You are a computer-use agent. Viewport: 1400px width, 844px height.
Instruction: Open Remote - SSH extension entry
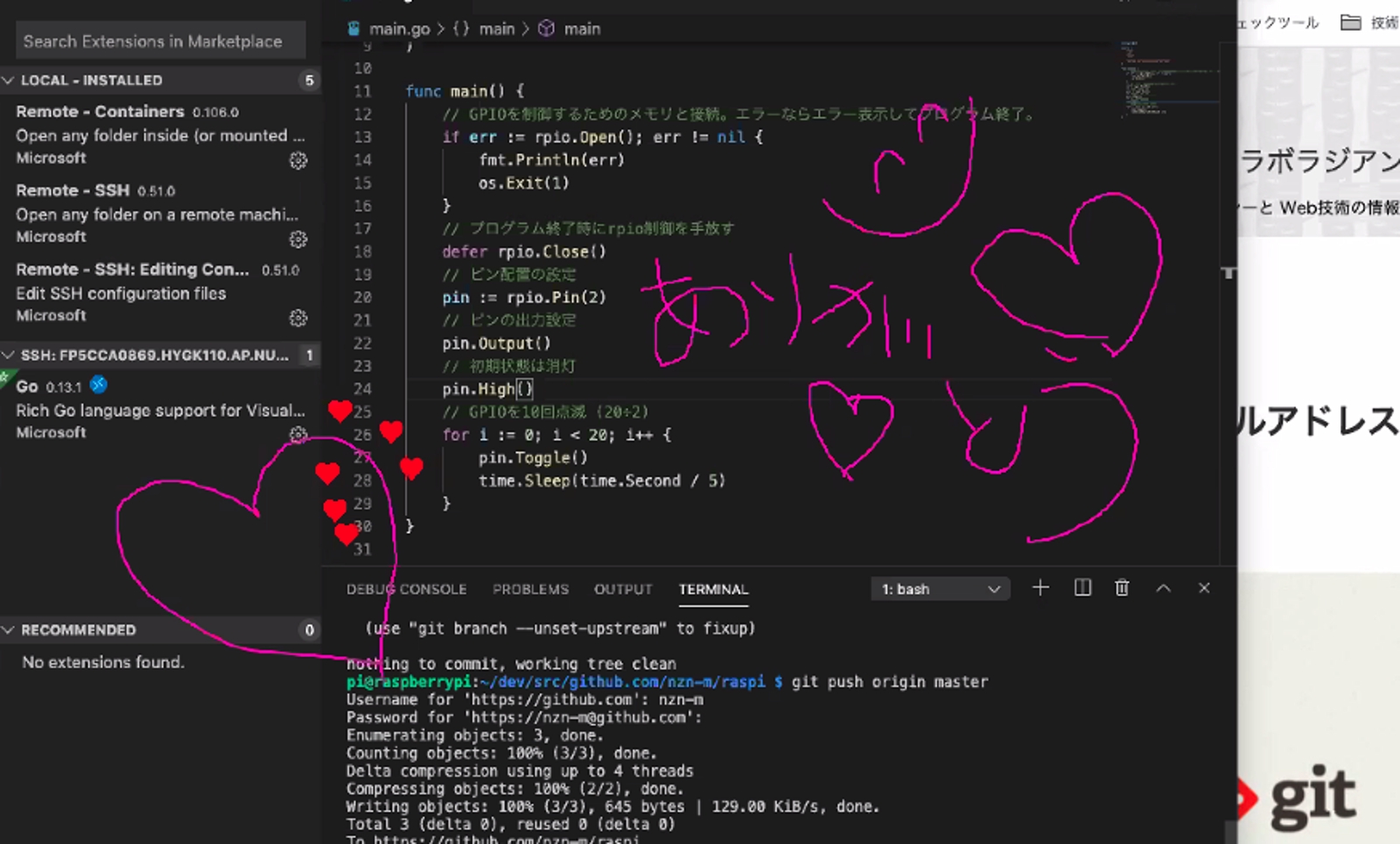(161, 214)
